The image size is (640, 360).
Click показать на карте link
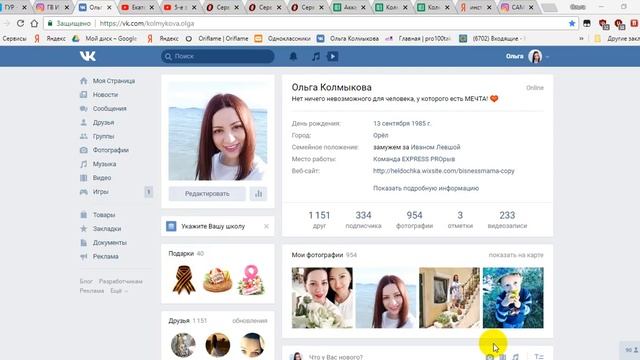516,255
